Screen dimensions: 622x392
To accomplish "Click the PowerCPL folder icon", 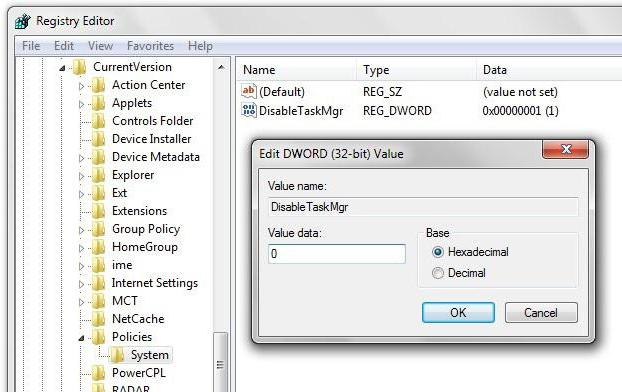I will tap(98, 373).
